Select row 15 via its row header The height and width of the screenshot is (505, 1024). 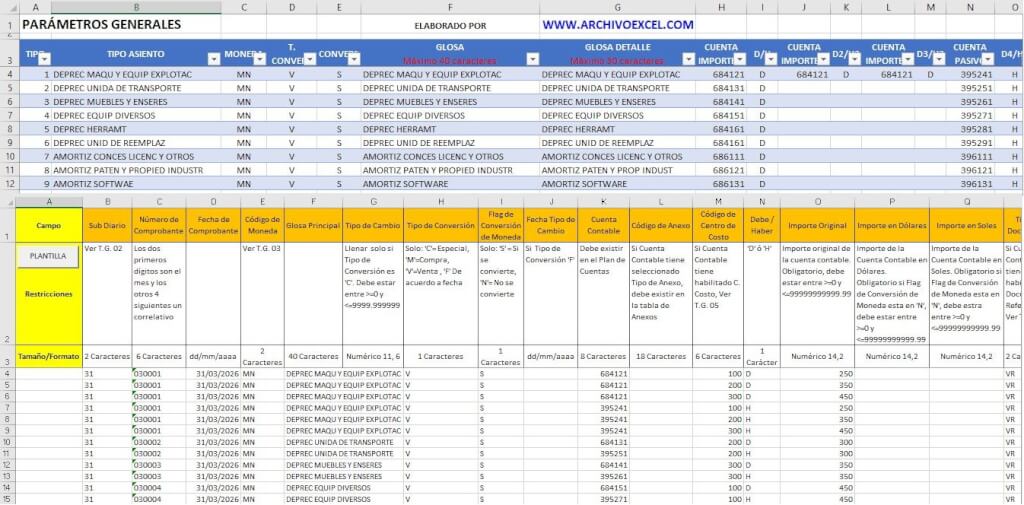coord(8,499)
